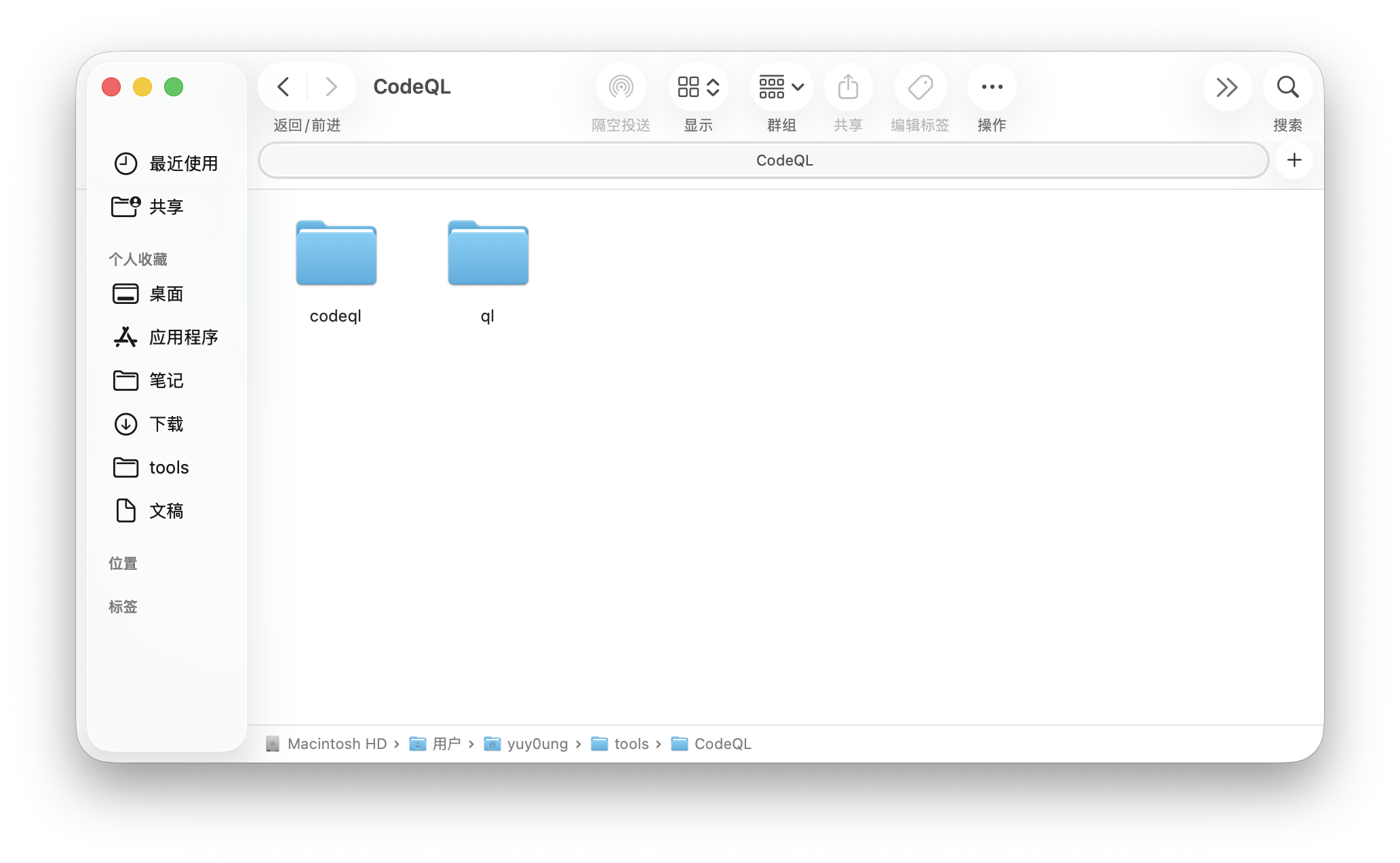
Task: Select the ql folder icon
Action: click(x=488, y=254)
